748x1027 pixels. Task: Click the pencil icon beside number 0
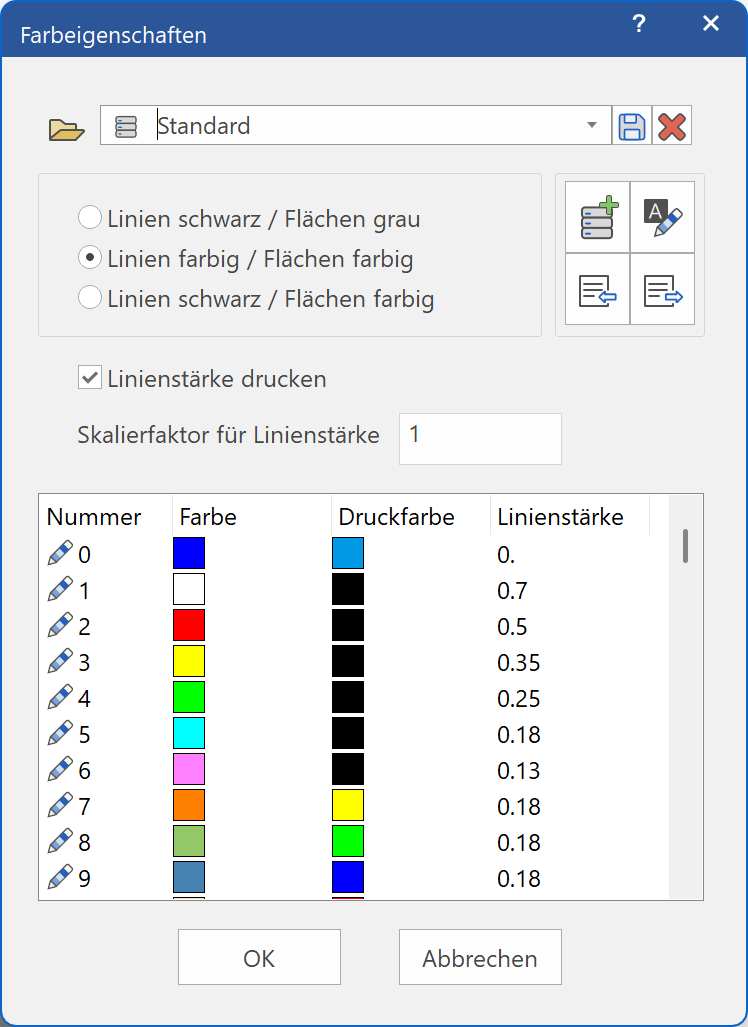click(62, 553)
